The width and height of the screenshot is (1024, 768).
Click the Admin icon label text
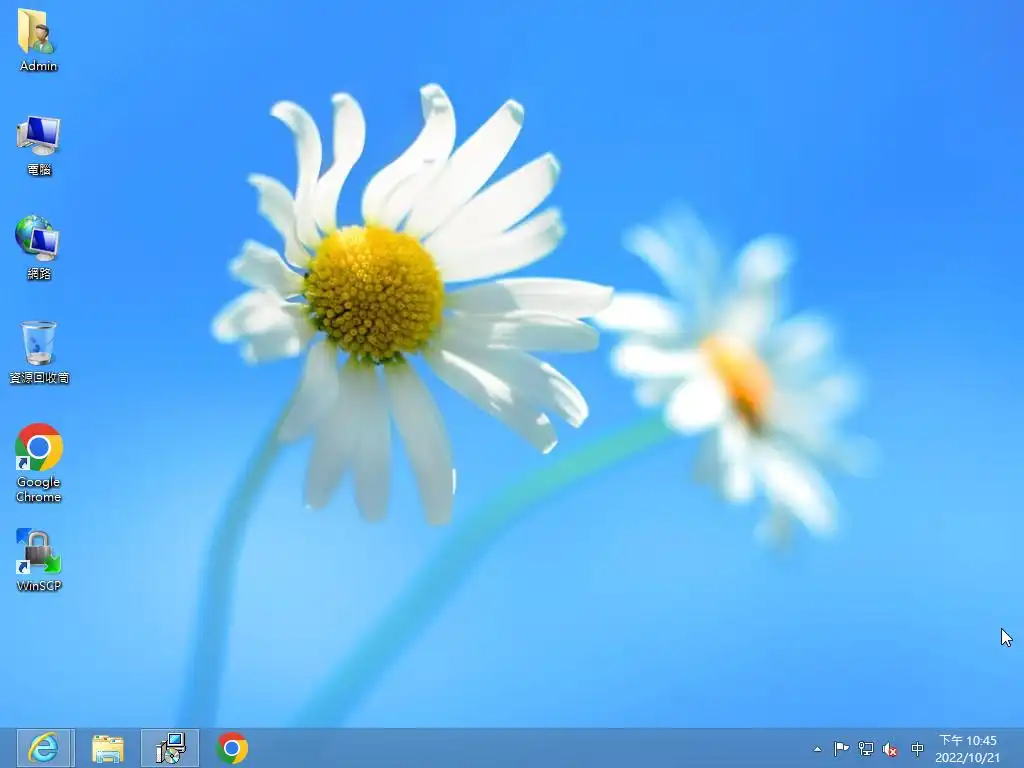click(39, 66)
